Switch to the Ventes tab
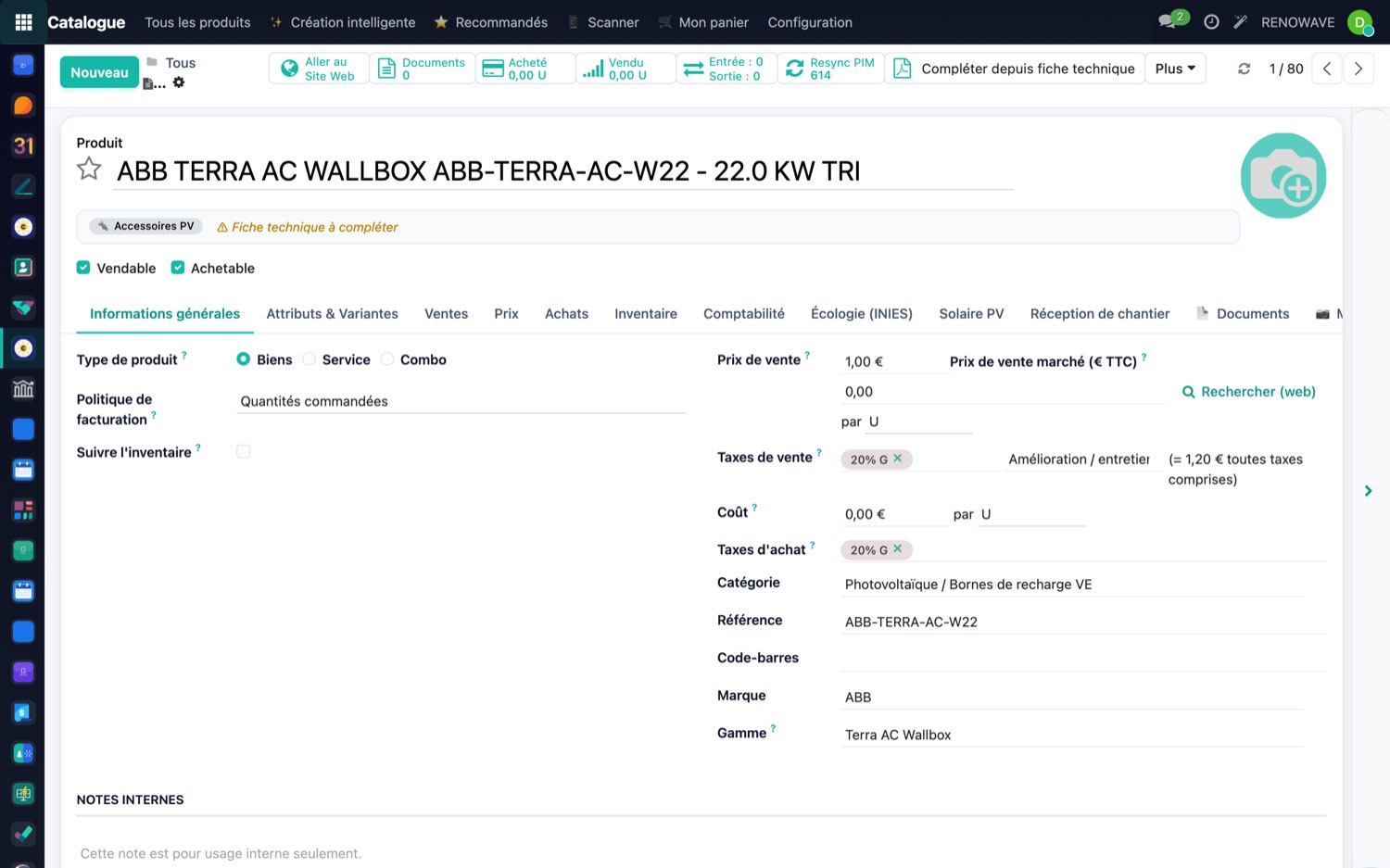 [446, 314]
